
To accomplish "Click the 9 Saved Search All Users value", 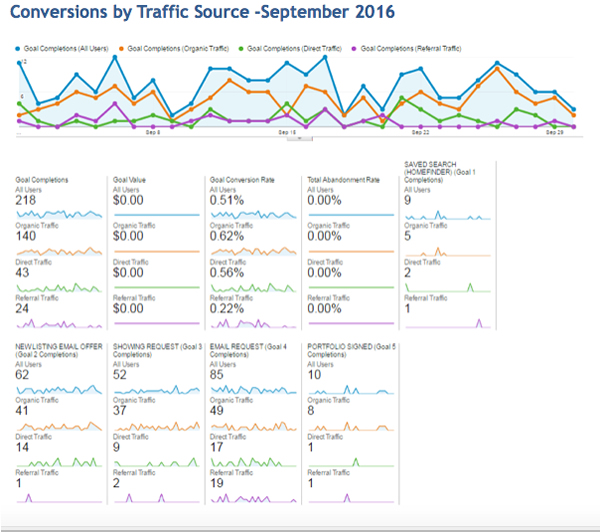I will 408,200.
